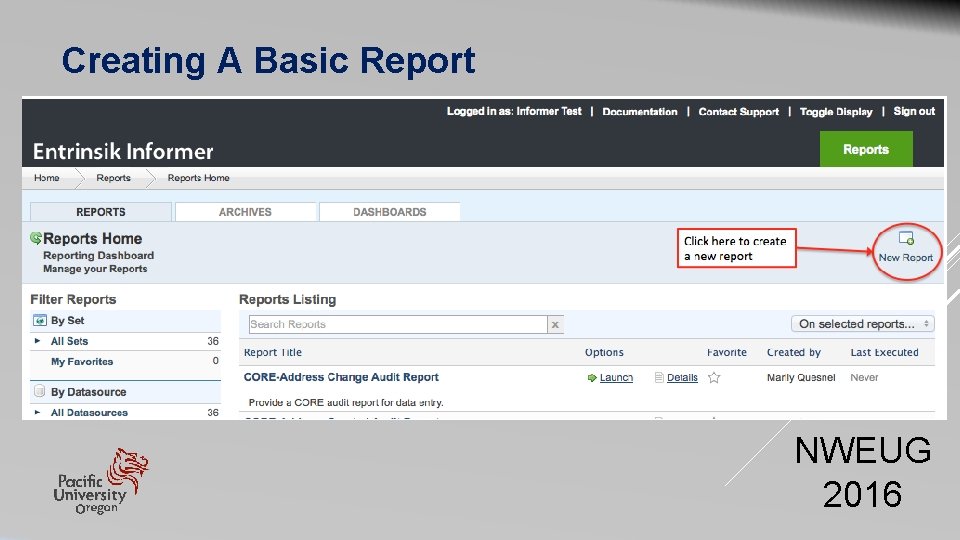Image resolution: width=960 pixels, height=540 pixels.
Task: Click the Launch link
Action: coord(616,378)
